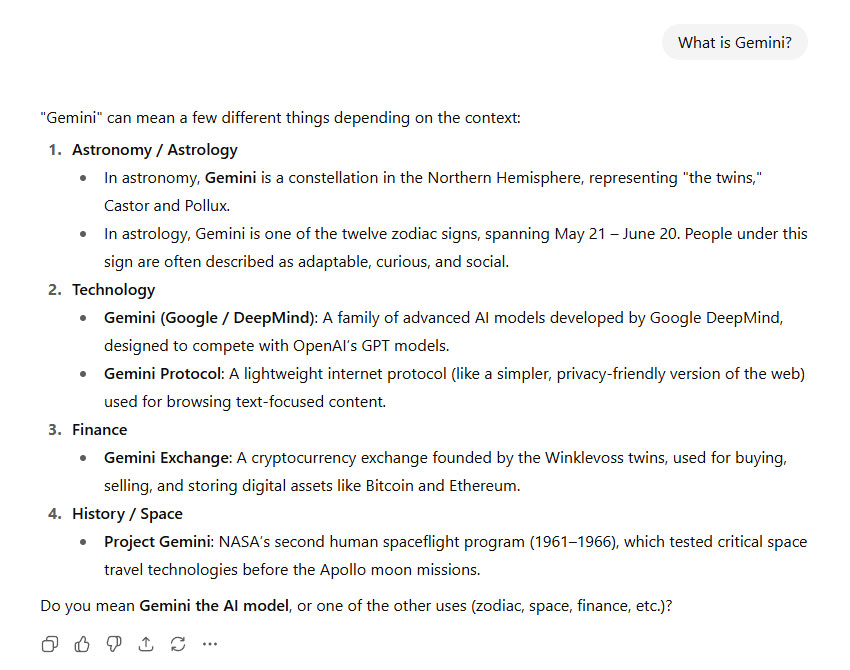Give the response a thumbs up
Image resolution: width=850 pixels, height=670 pixels.
(x=82, y=644)
